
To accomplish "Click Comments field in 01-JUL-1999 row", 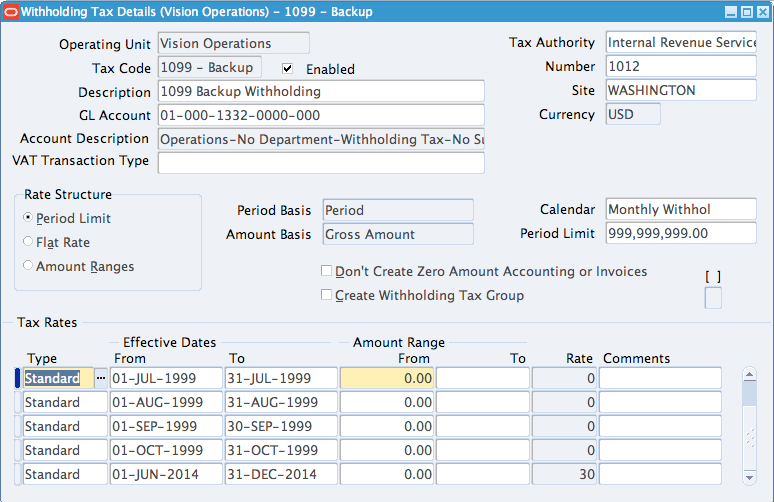I will (x=660, y=378).
